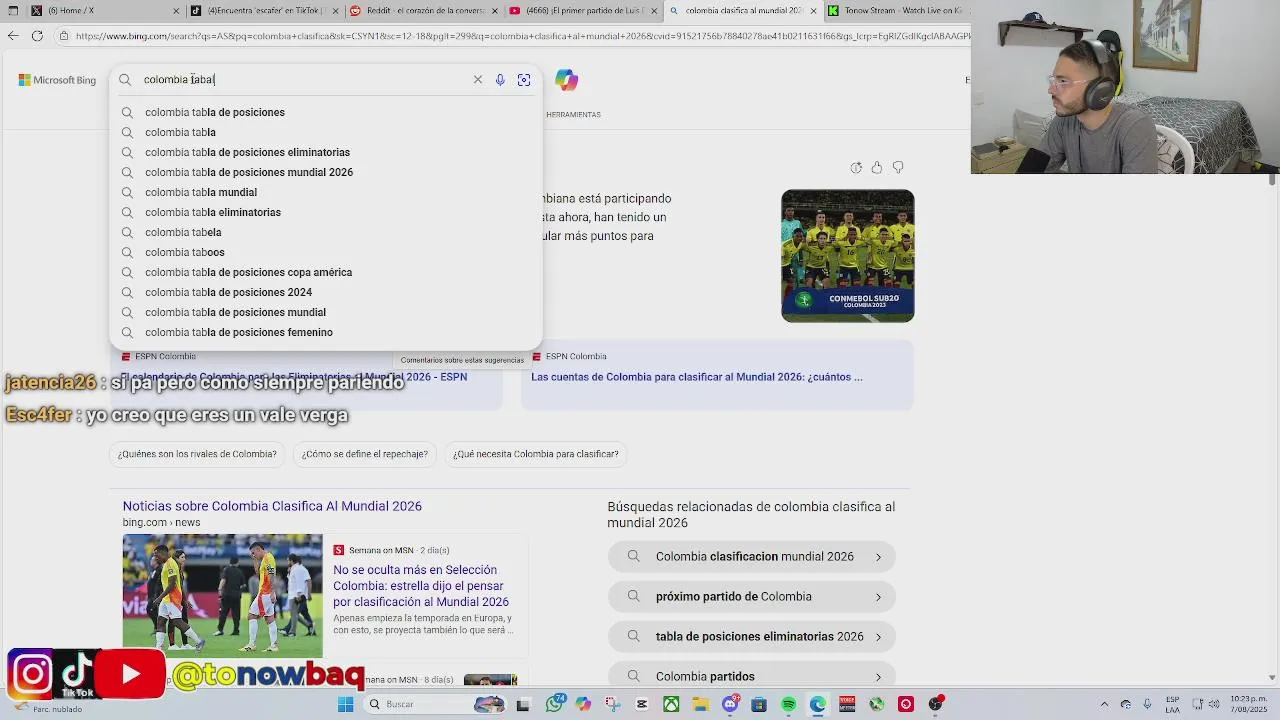Open Microsoft Edge from the taskbar
Screen dimensions: 1280x720
(817, 704)
